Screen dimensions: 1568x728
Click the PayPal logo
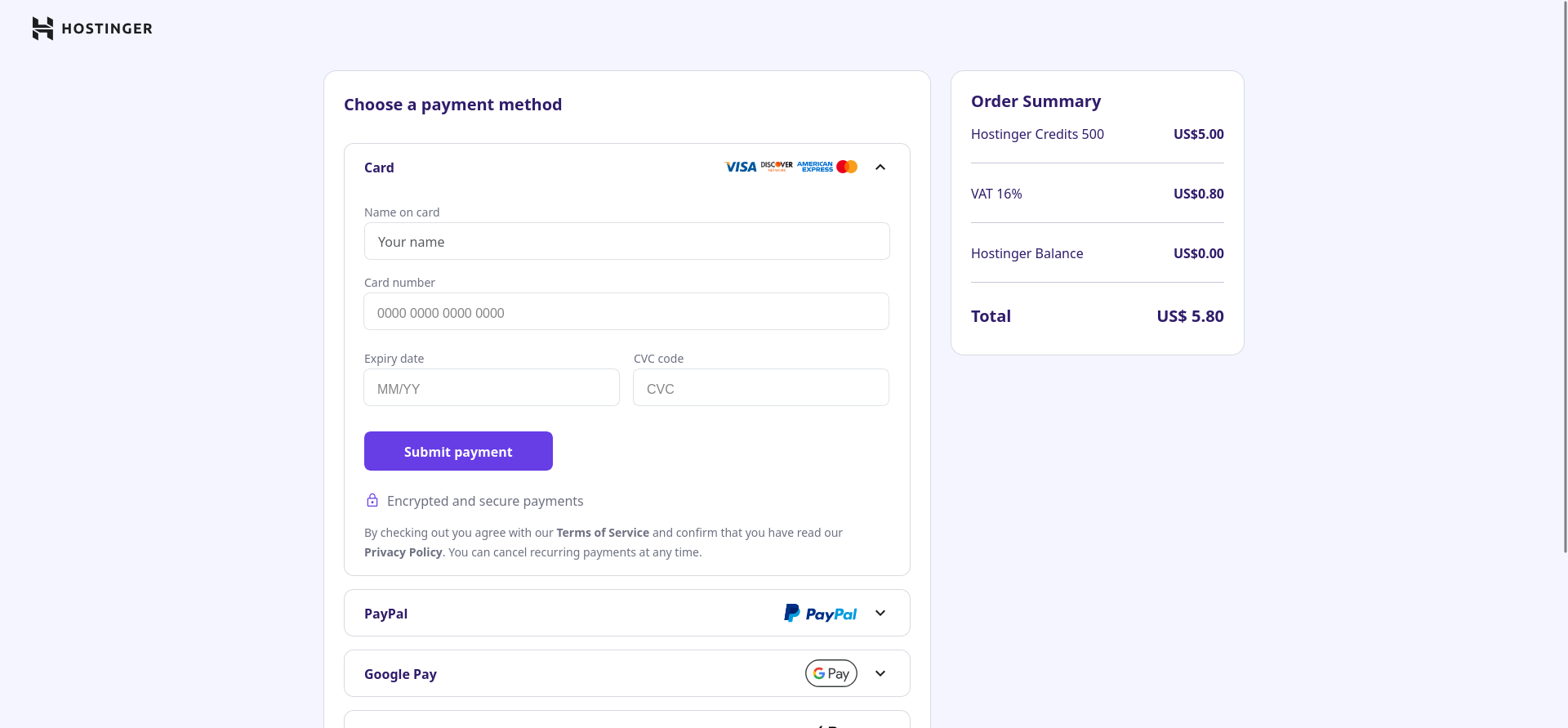pos(820,614)
